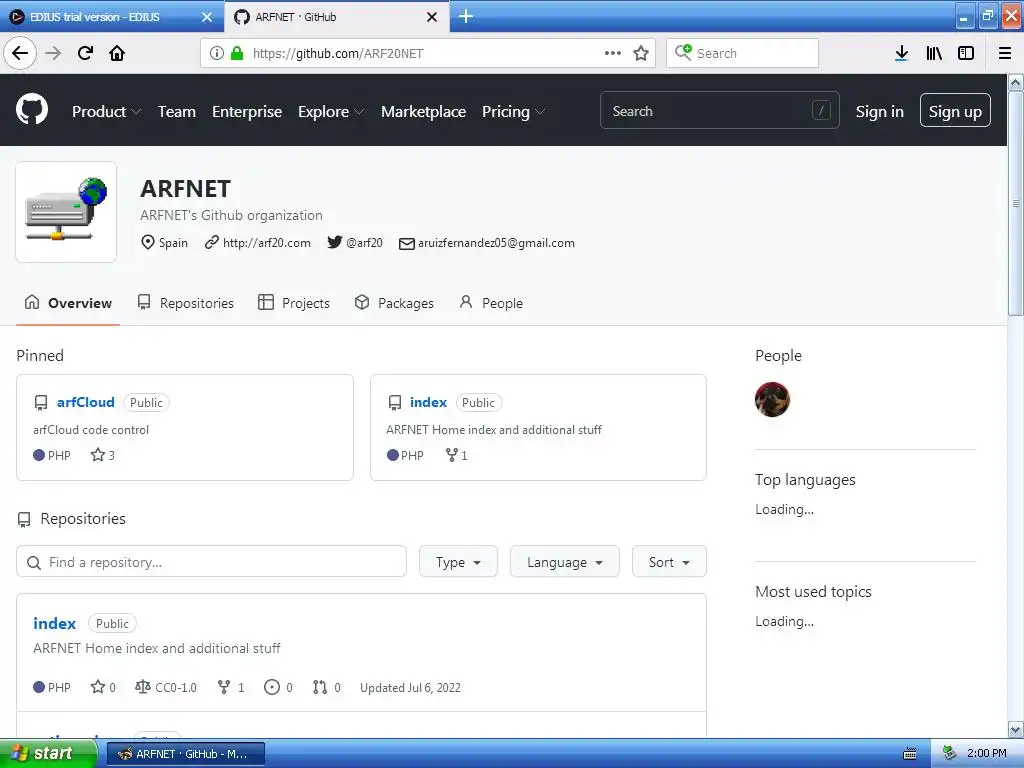Click the CC0-1.0 license scale icon
This screenshot has width=1024, height=768.
pos(142,687)
